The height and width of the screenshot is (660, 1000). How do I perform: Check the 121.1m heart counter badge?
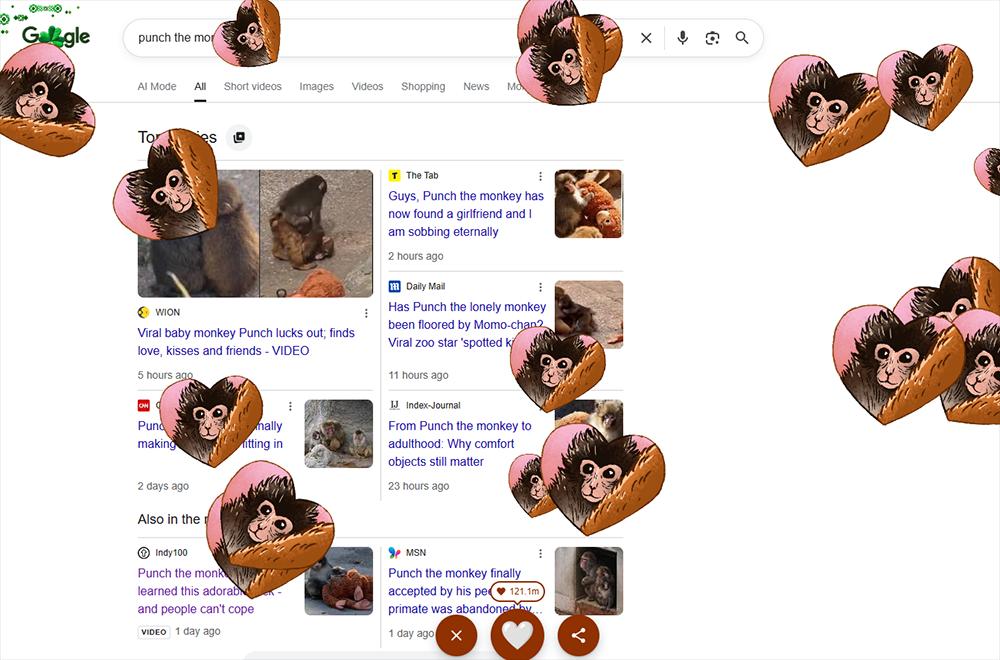tap(518, 591)
